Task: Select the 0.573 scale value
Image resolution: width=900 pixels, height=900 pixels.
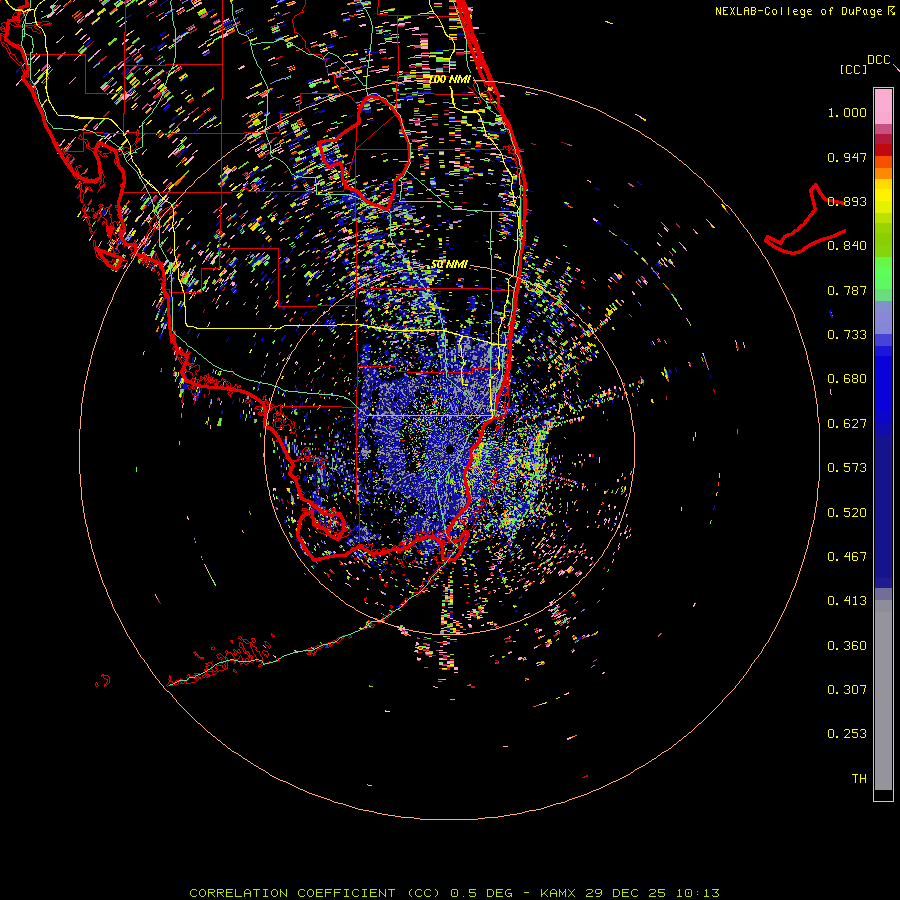Action: (847, 468)
